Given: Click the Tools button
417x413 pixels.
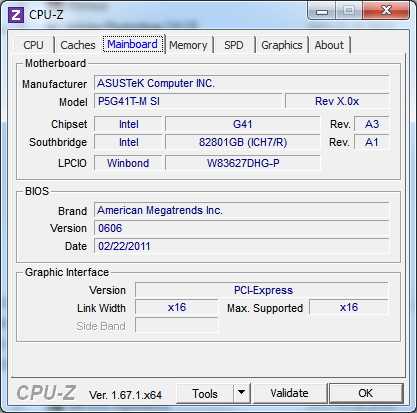Looking at the screenshot, I should point(205,394).
